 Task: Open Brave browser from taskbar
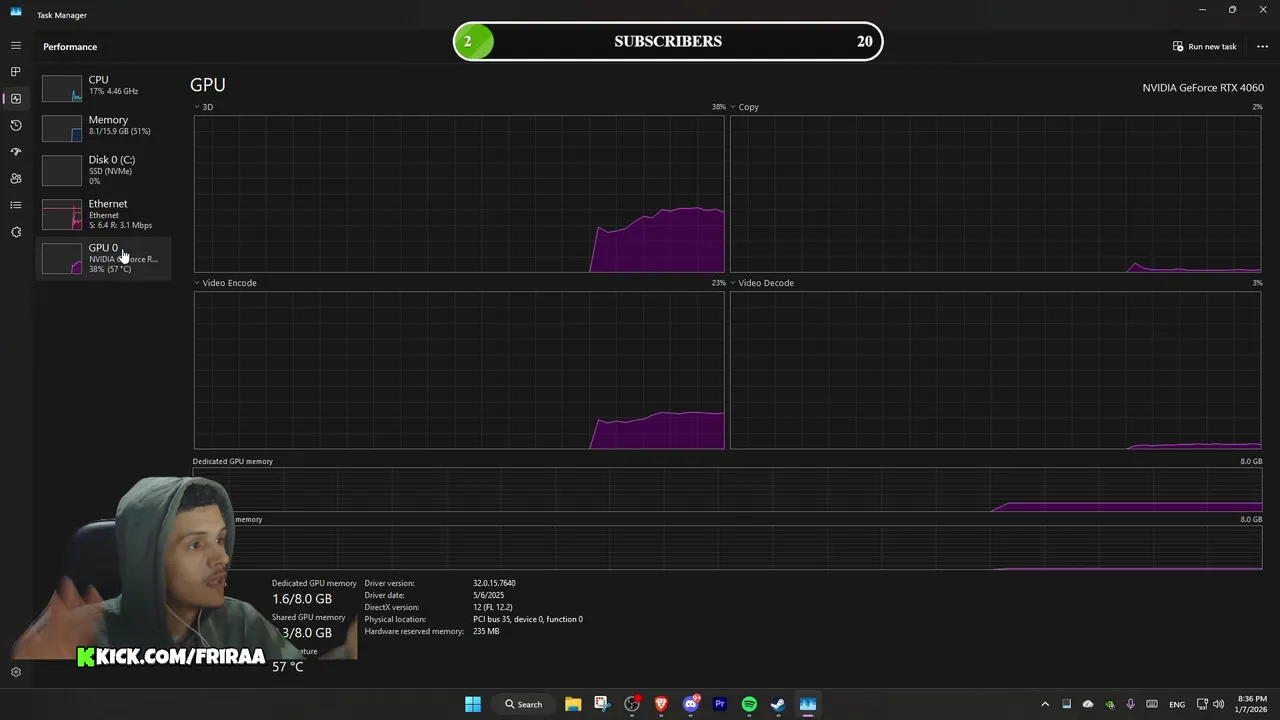661,704
